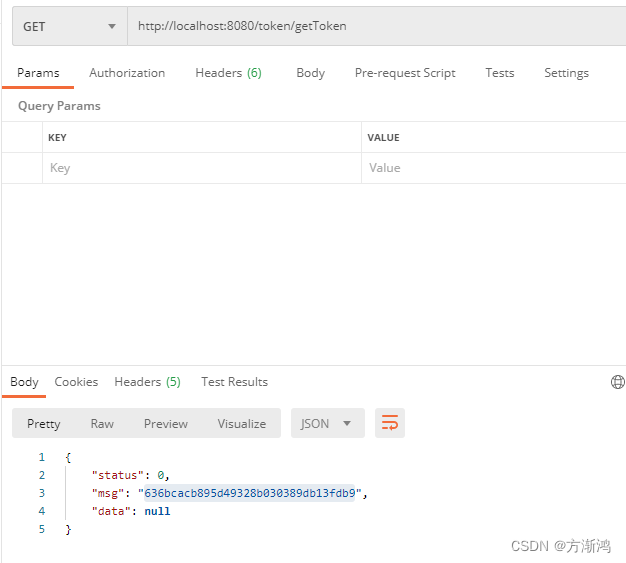Viewport: 626px width, 563px height.
Task: Open the response Headers (5) tab
Action: pos(147,382)
